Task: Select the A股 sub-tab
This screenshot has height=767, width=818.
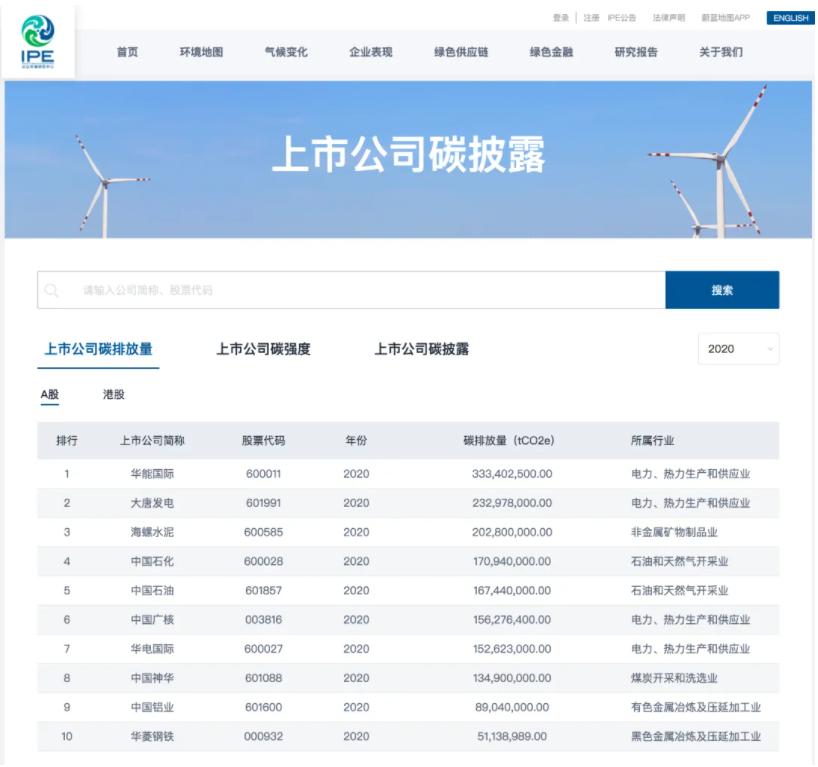Action: [50, 394]
